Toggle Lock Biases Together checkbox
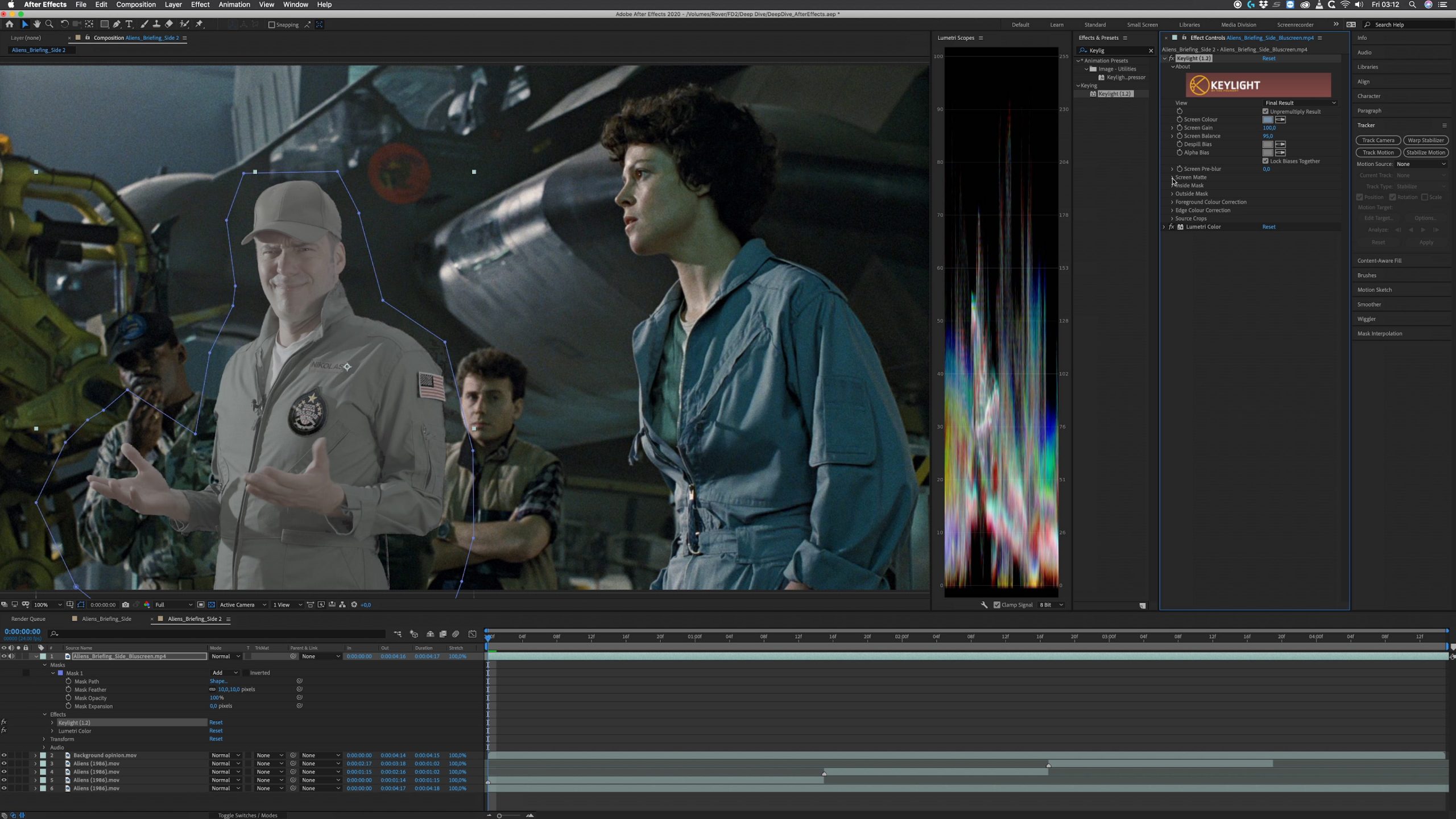 click(1265, 161)
